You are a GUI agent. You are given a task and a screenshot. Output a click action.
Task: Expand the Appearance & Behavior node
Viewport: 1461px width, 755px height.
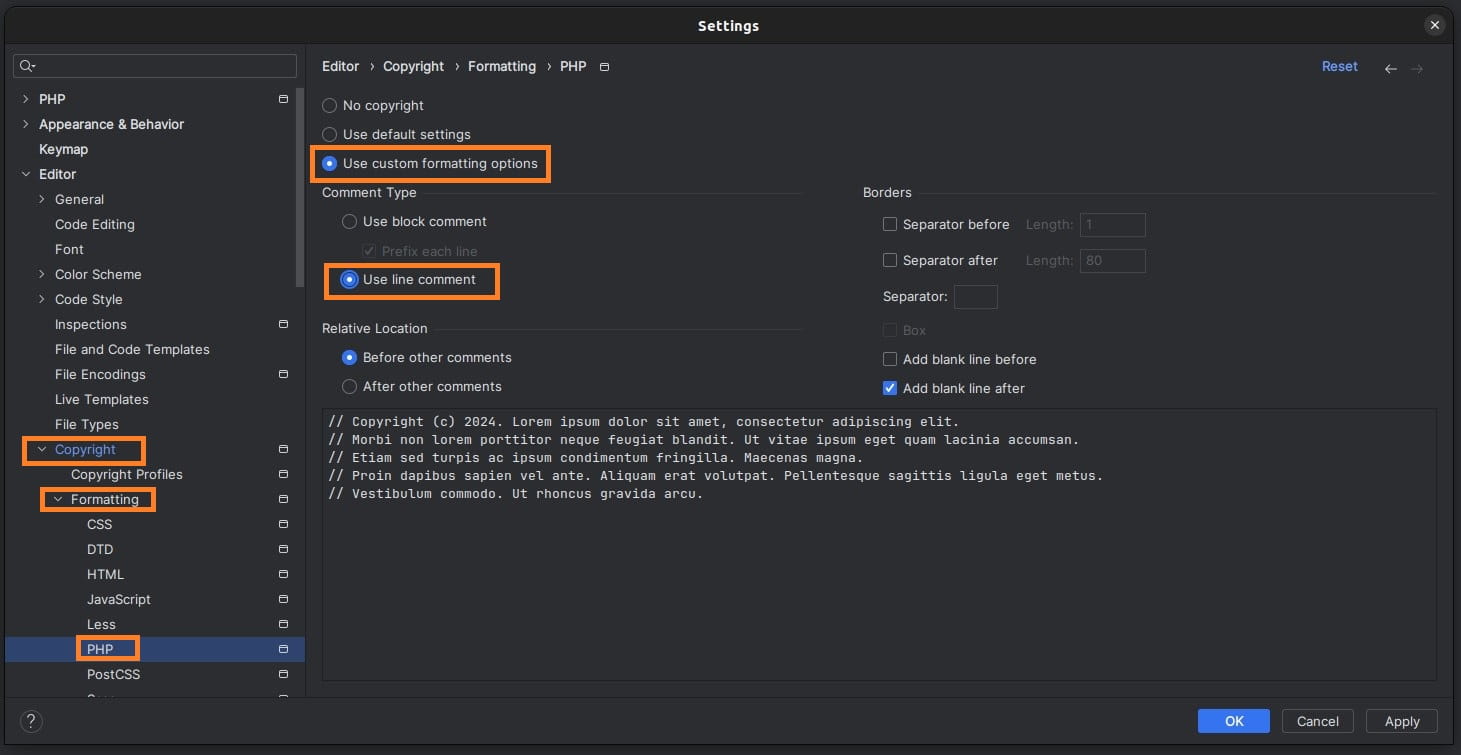pos(26,124)
